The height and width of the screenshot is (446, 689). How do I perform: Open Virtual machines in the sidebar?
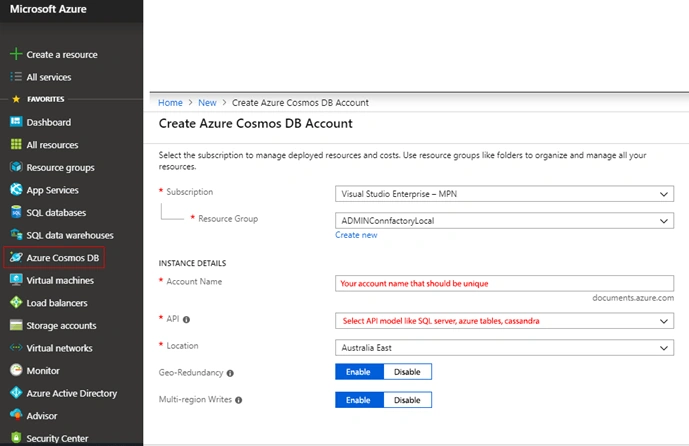60,280
